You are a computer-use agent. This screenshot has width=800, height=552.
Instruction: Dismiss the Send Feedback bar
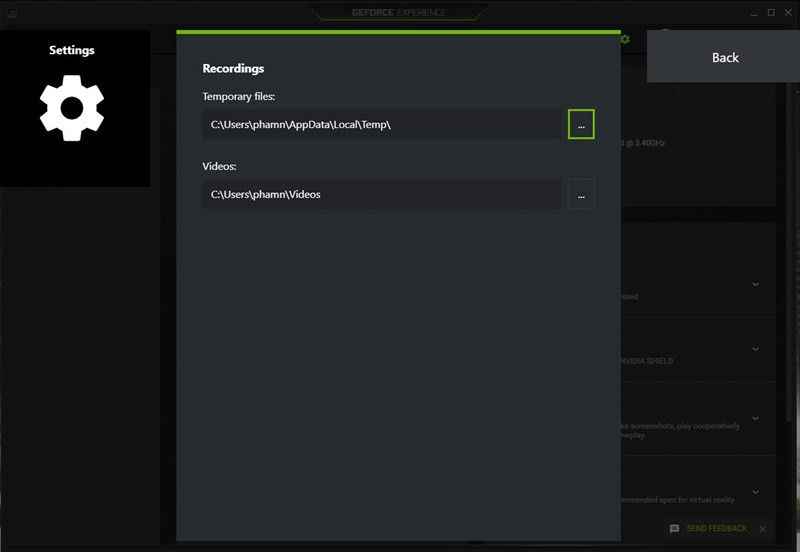[x=762, y=529]
